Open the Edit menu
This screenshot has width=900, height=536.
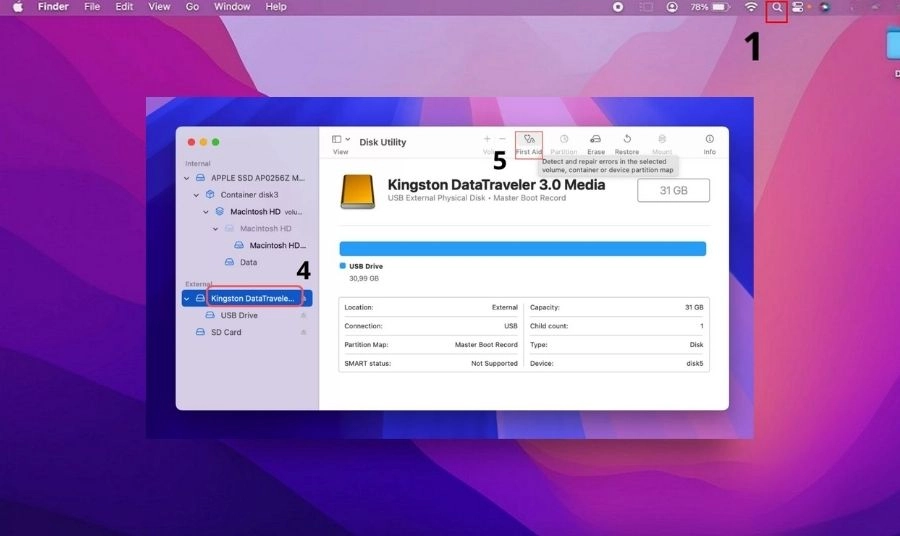(x=124, y=7)
